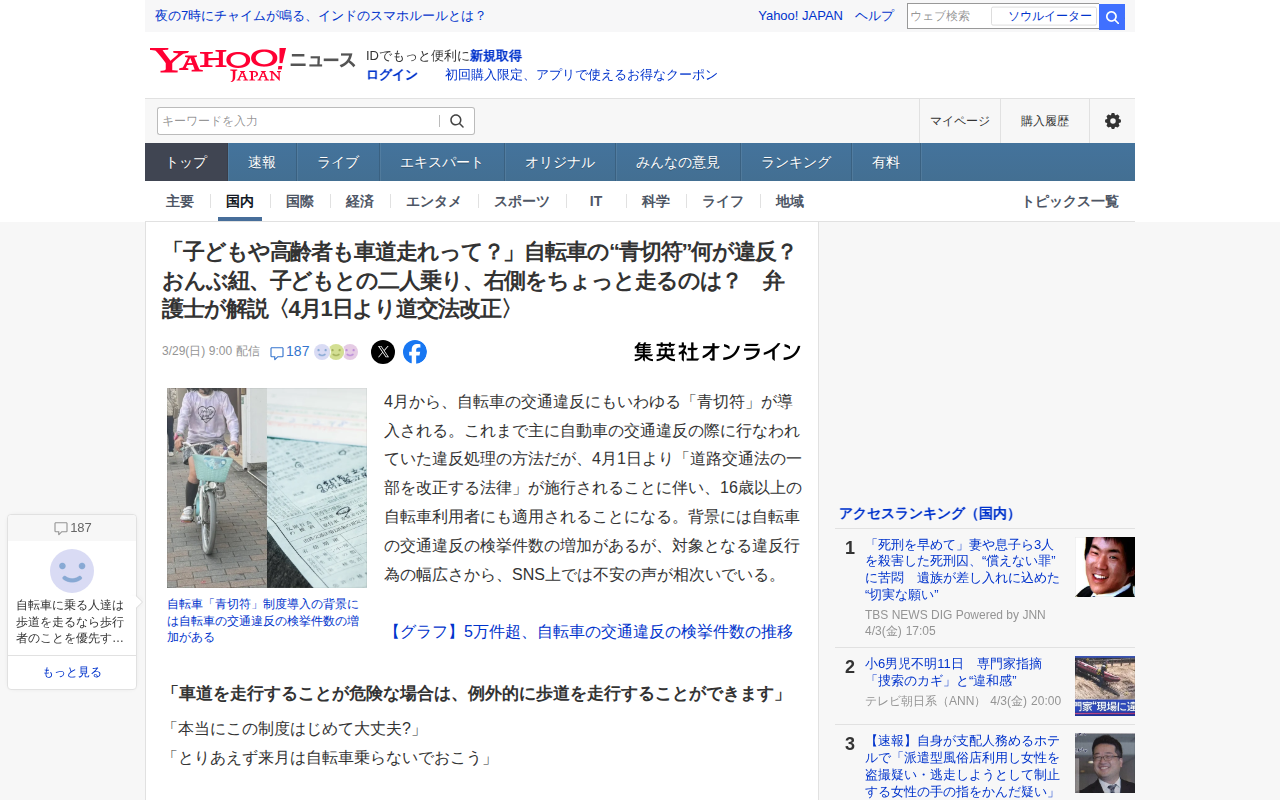The width and height of the screenshot is (1280, 800).
Task: Open the 有料 navigation tab
Action: coord(886,162)
